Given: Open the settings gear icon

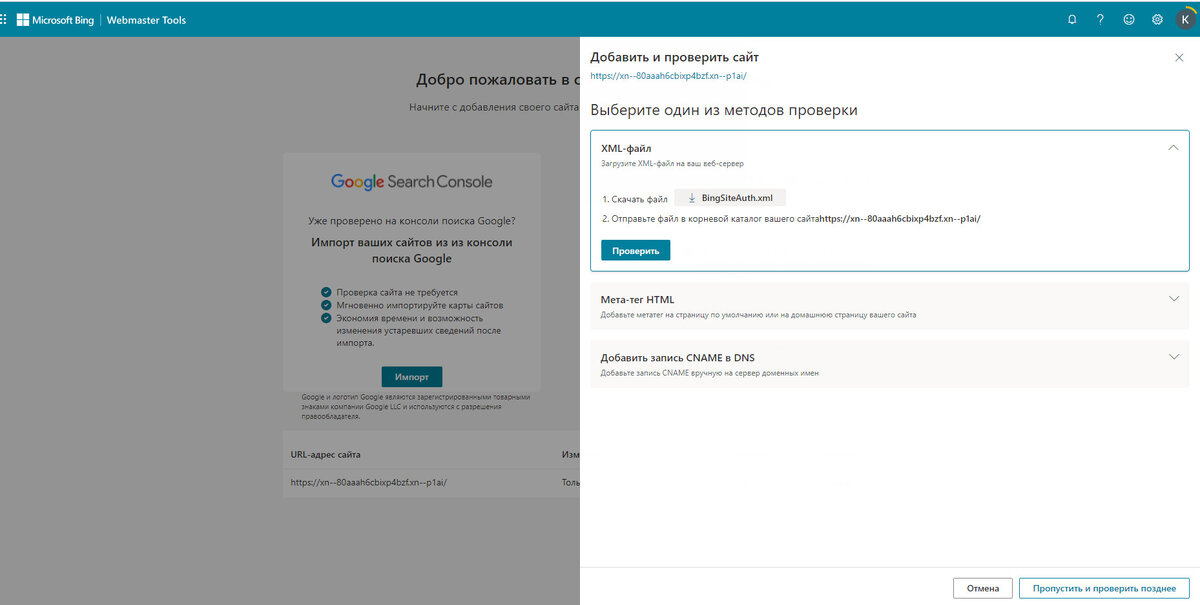Looking at the screenshot, I should click(1157, 18).
